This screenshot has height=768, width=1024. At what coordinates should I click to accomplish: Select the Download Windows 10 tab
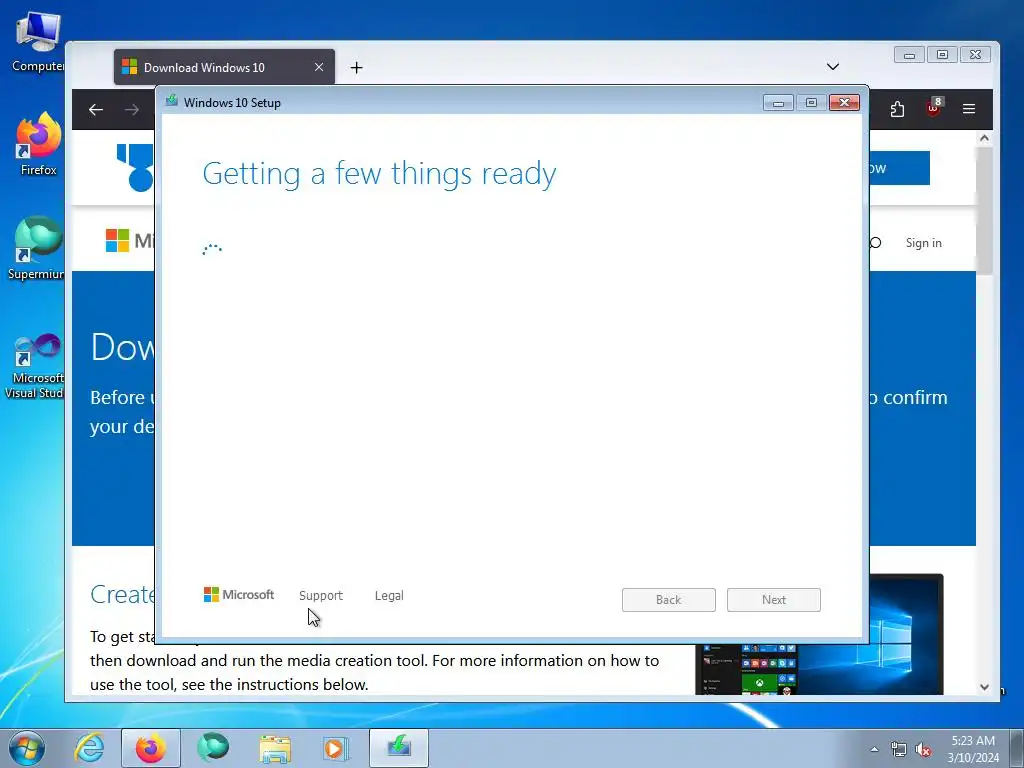tap(224, 67)
